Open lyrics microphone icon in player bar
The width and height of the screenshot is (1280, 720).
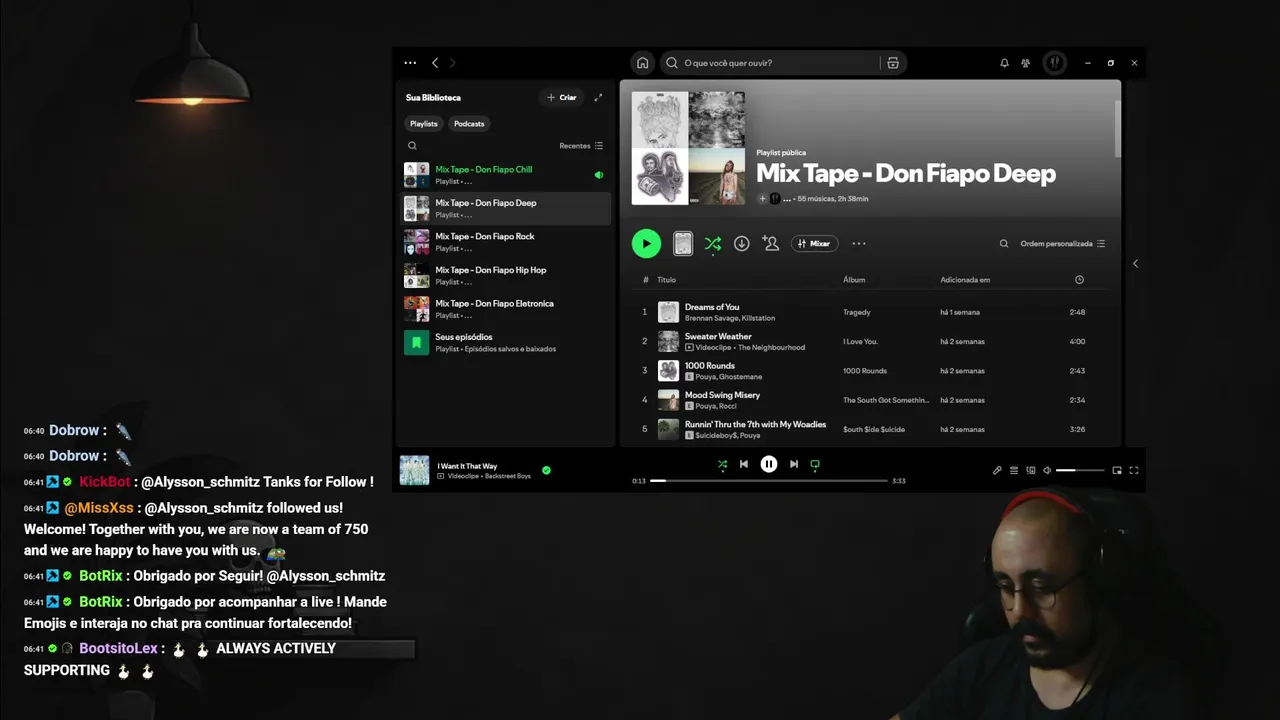[997, 470]
